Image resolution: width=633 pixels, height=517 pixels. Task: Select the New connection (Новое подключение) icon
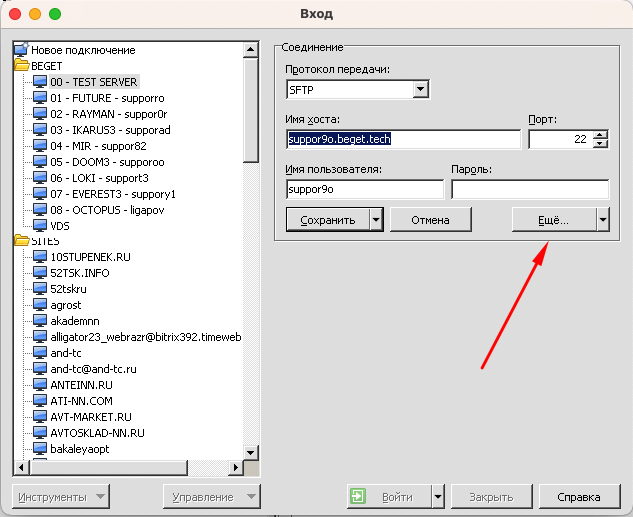point(21,50)
